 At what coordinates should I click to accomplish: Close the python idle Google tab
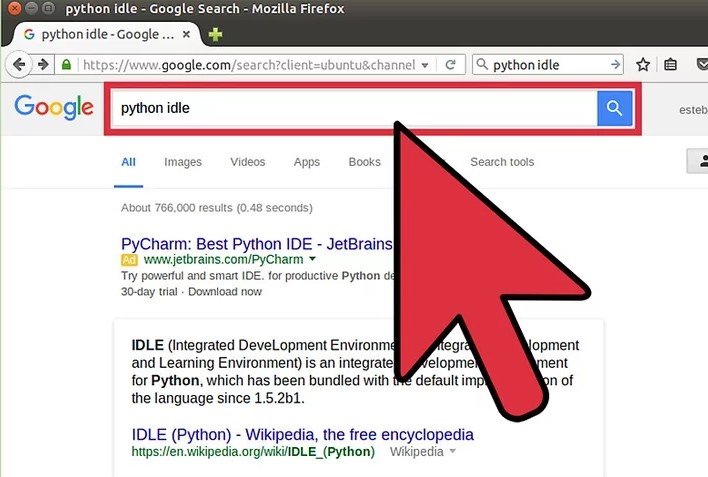[x=186, y=34]
